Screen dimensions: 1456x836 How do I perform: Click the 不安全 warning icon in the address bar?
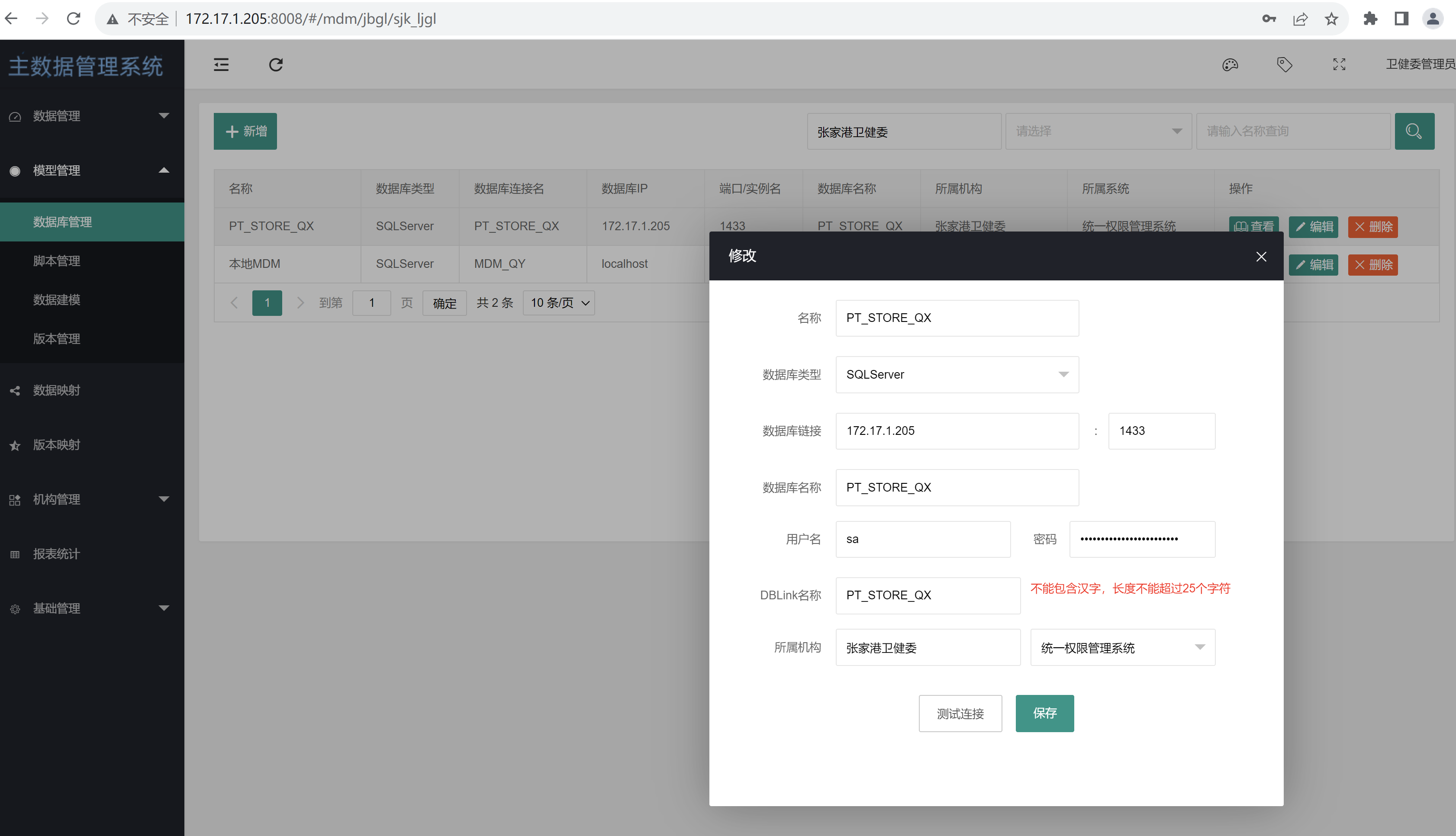113,19
